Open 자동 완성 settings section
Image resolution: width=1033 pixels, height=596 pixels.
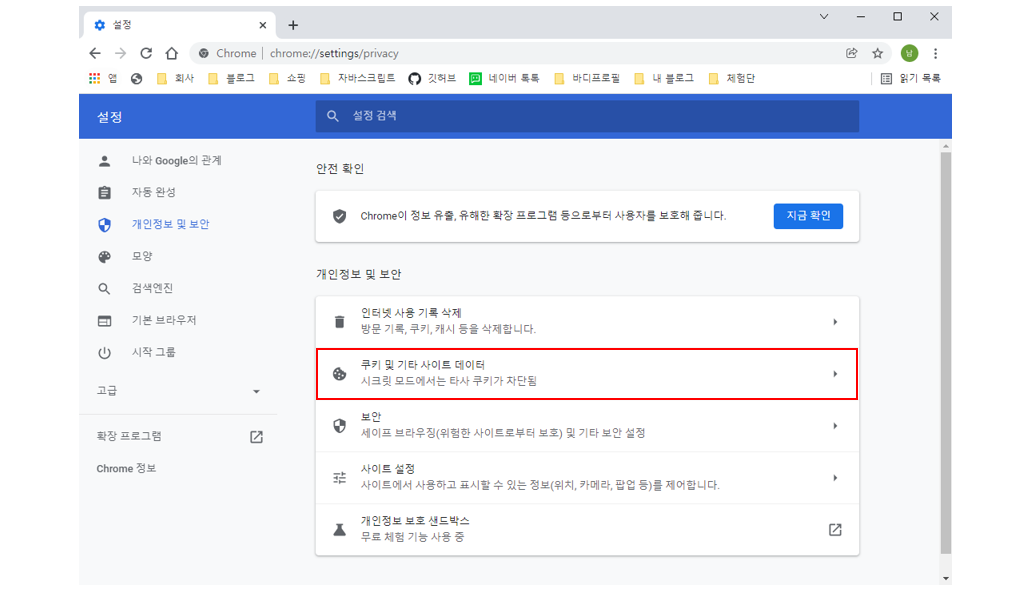click(154, 192)
